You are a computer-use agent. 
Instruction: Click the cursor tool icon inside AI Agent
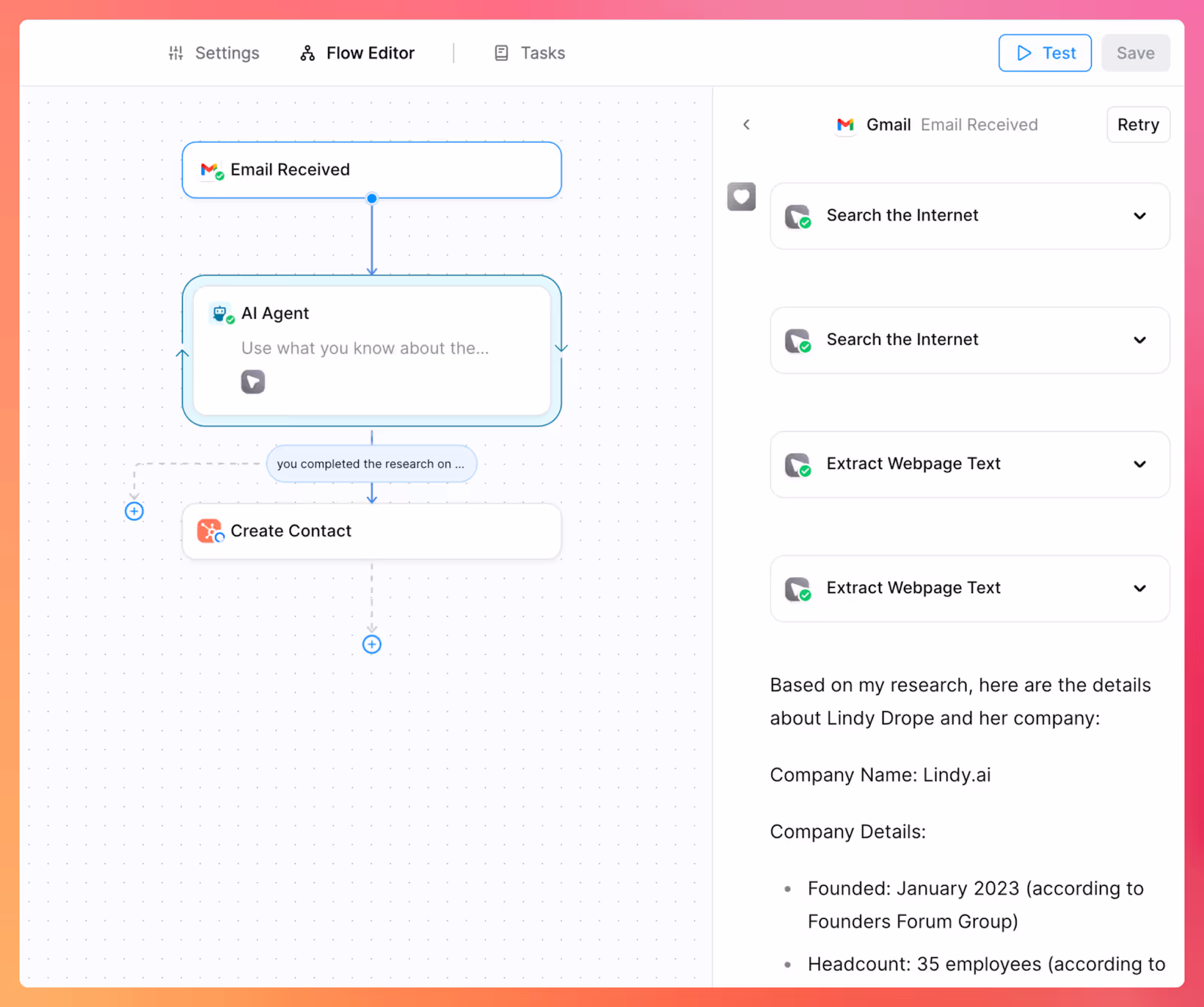253,382
